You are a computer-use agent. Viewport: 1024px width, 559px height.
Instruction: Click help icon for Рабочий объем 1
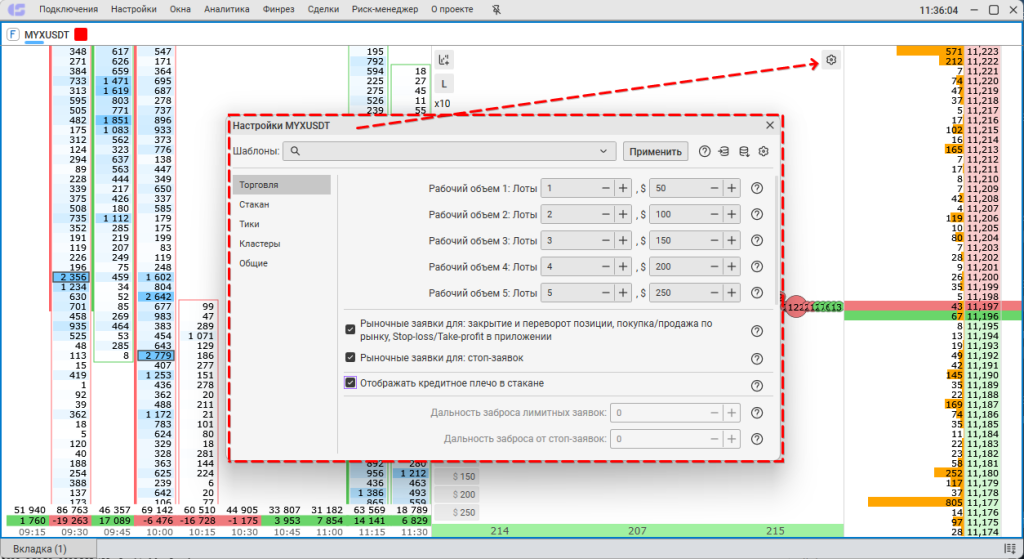[757, 188]
